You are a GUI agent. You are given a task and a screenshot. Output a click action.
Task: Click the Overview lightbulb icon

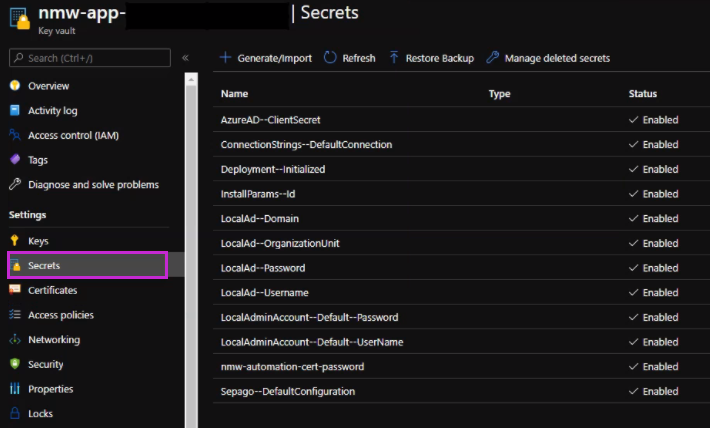[x=15, y=85]
